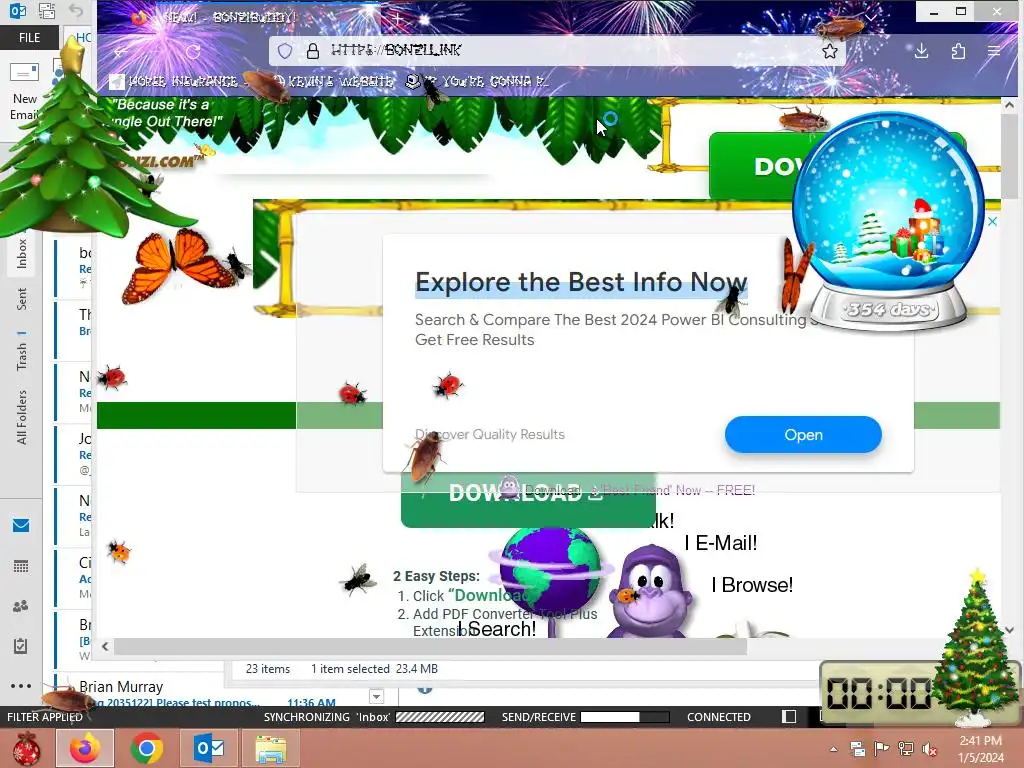Screen dimensions: 1024x768
Task: Click the 00:00 digital timer widget
Action: pyautogui.click(x=878, y=692)
